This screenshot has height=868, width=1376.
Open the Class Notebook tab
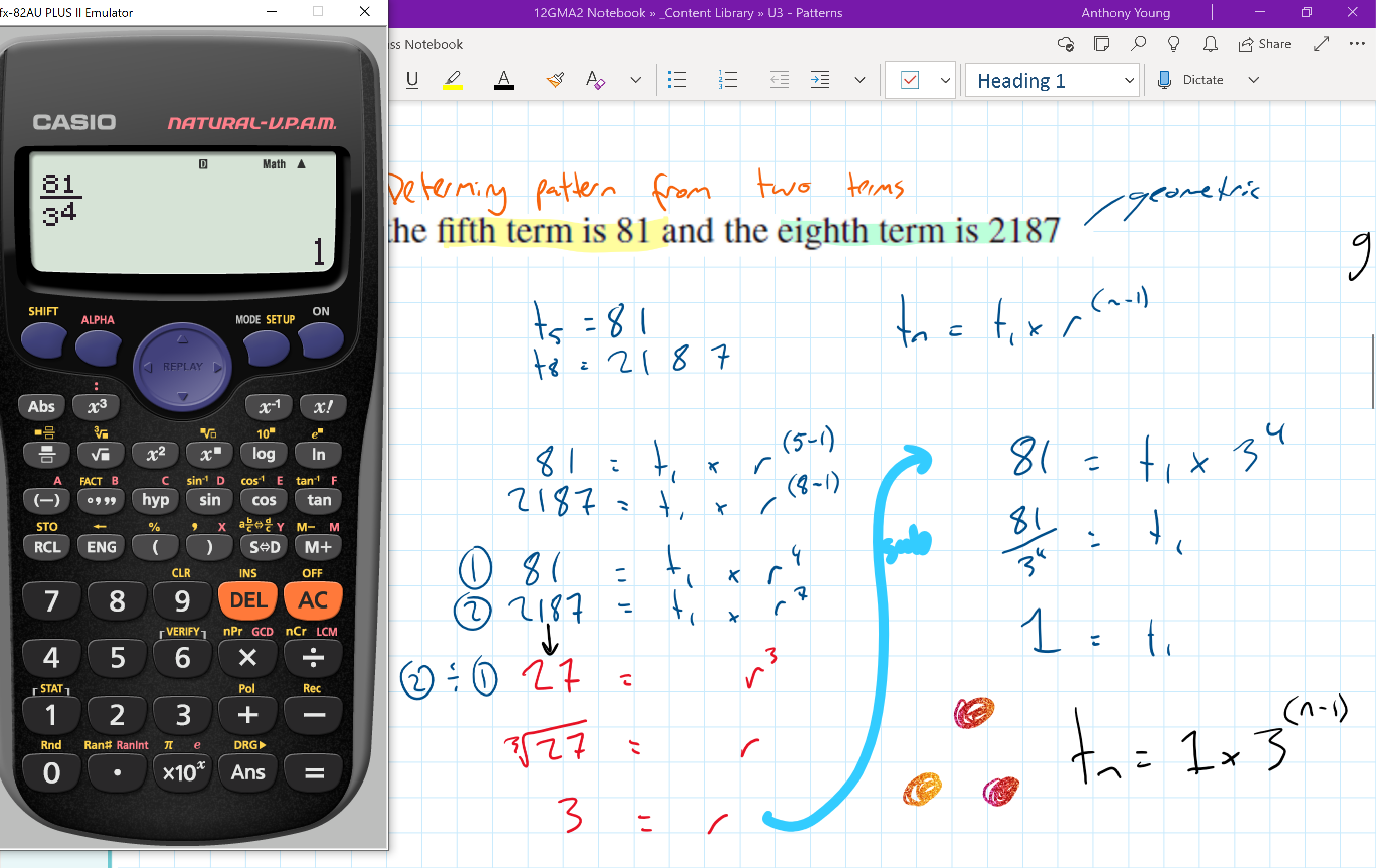pos(426,44)
